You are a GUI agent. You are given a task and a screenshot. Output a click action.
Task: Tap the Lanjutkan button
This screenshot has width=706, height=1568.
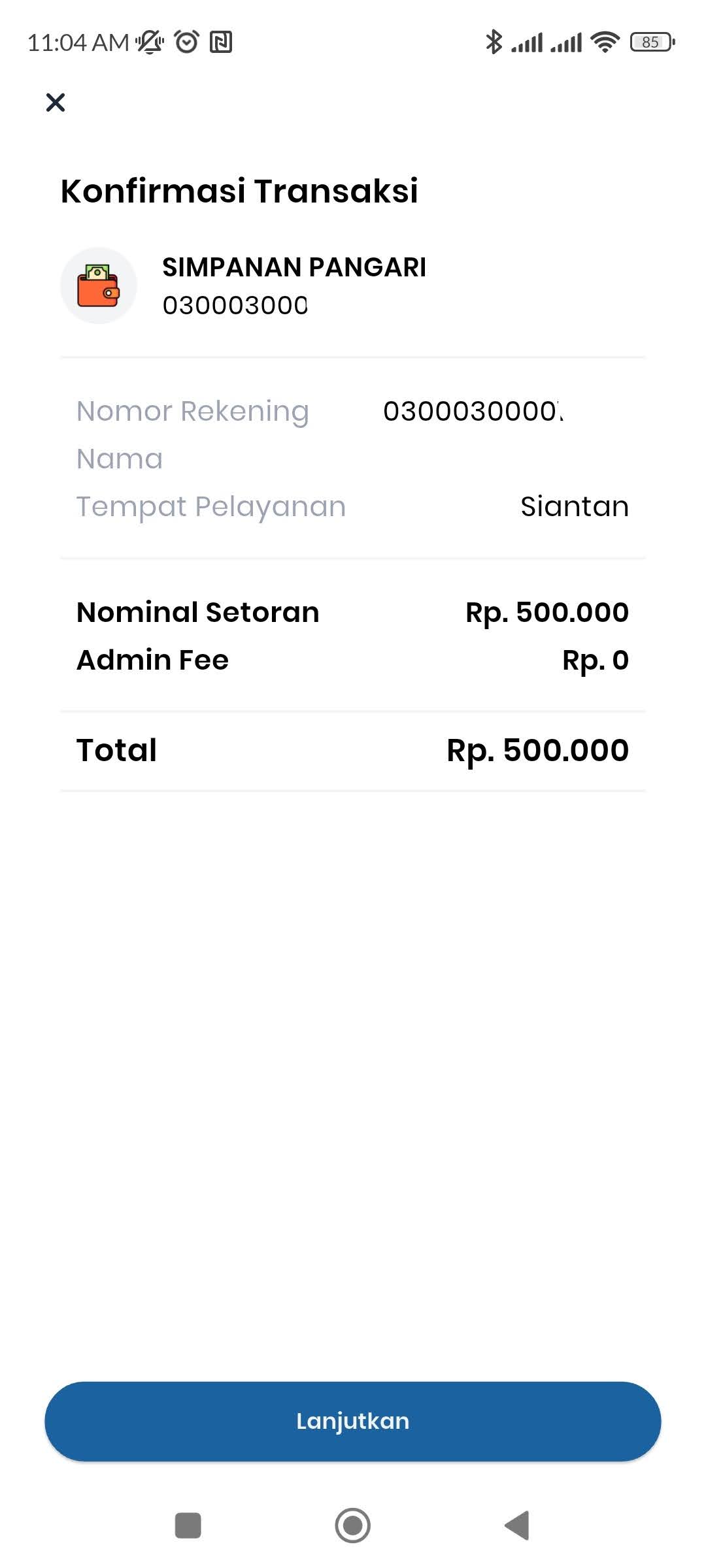tap(353, 1421)
